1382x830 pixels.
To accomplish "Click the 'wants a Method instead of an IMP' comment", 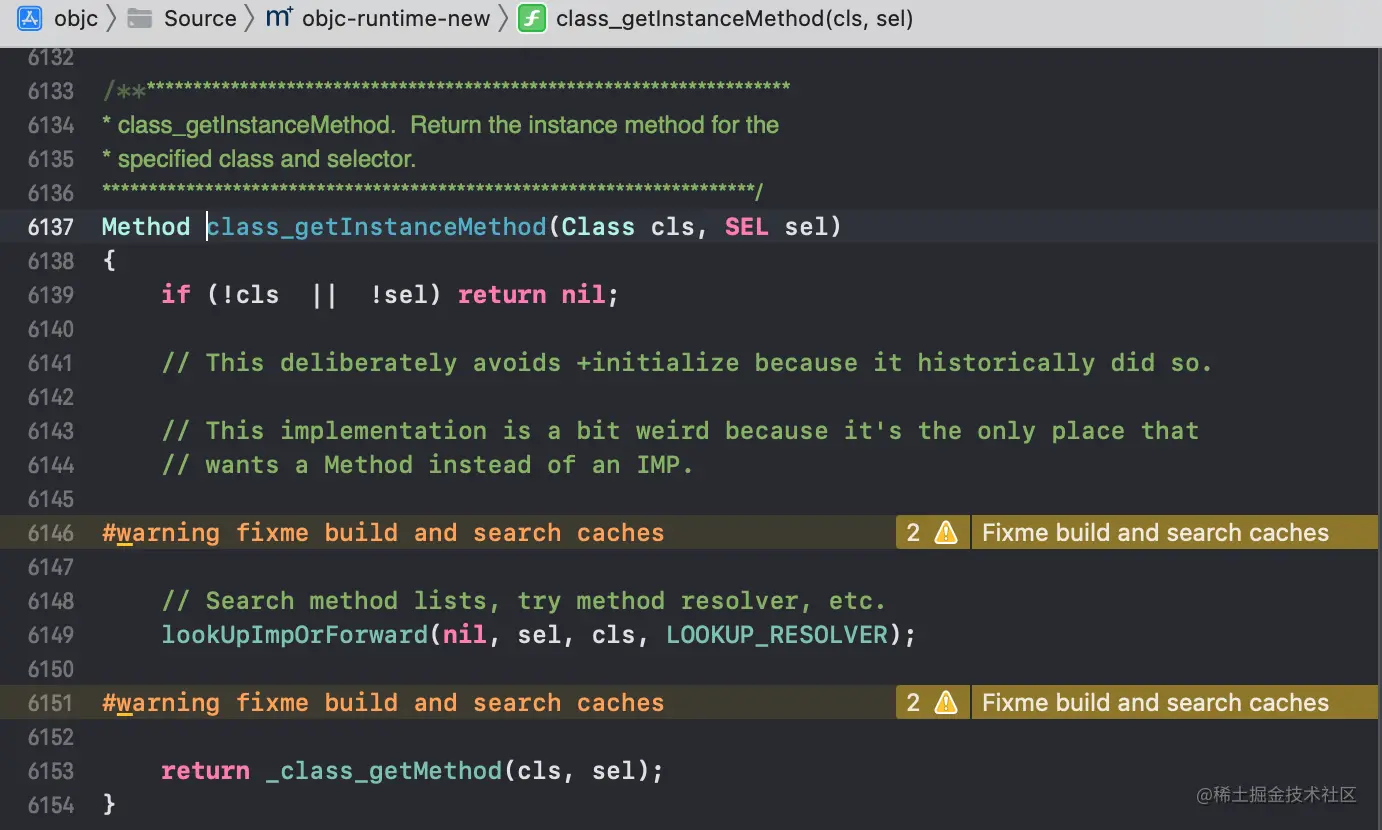I will click(427, 465).
